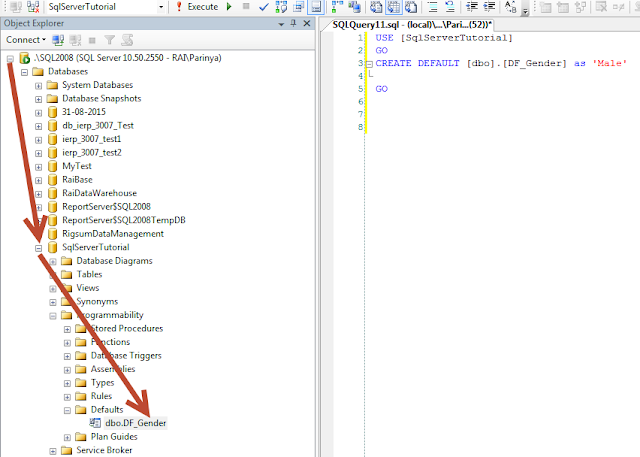
Task: Open the toolbar options overflow arrow
Action: [526, 11]
